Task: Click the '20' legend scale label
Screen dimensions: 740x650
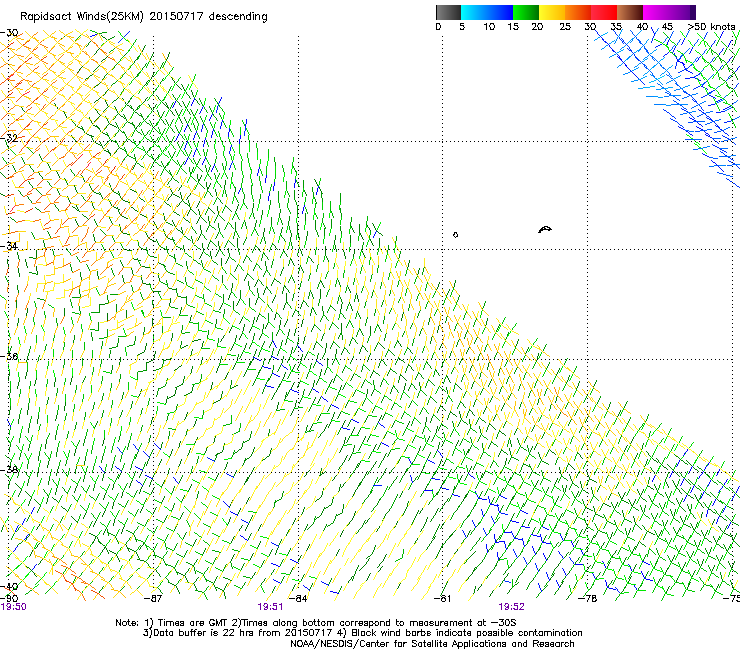Action: coord(537,27)
